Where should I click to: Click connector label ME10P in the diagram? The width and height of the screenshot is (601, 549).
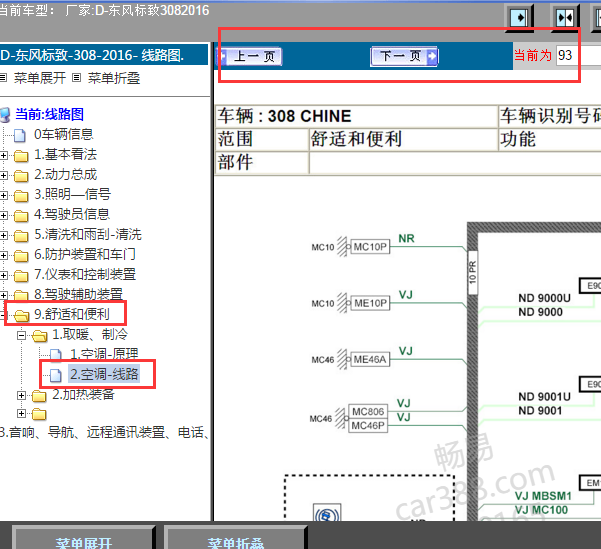point(370,303)
